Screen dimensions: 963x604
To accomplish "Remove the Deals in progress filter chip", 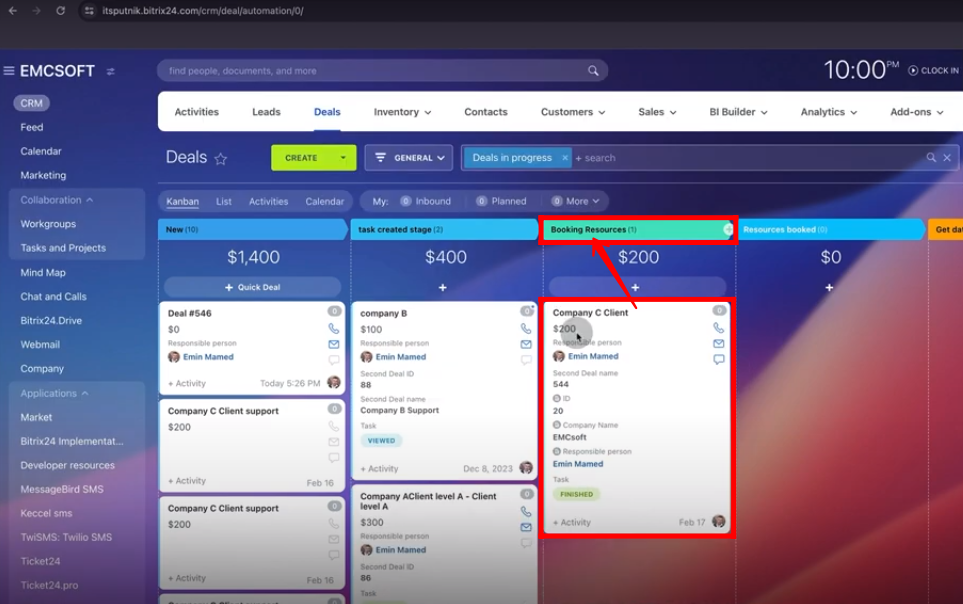I will [x=564, y=158].
